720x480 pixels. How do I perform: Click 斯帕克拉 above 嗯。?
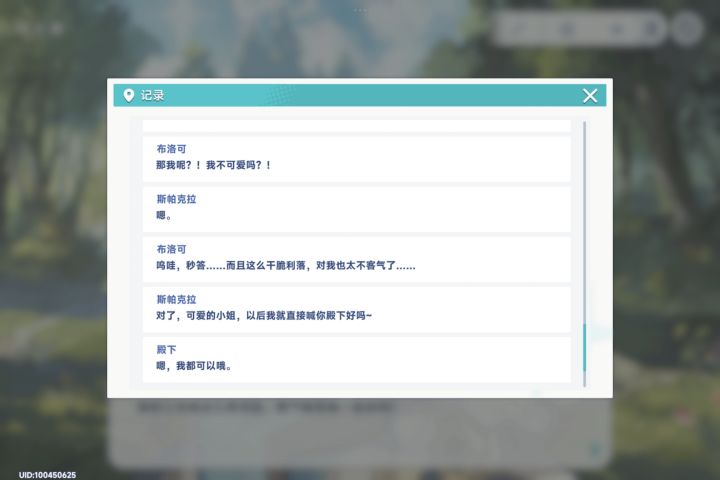tap(176, 199)
